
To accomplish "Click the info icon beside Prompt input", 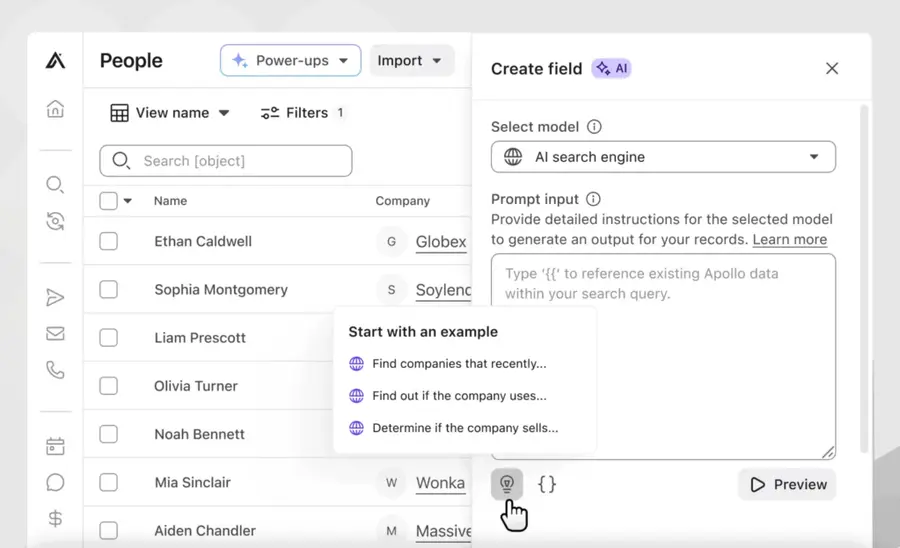I will point(593,199).
